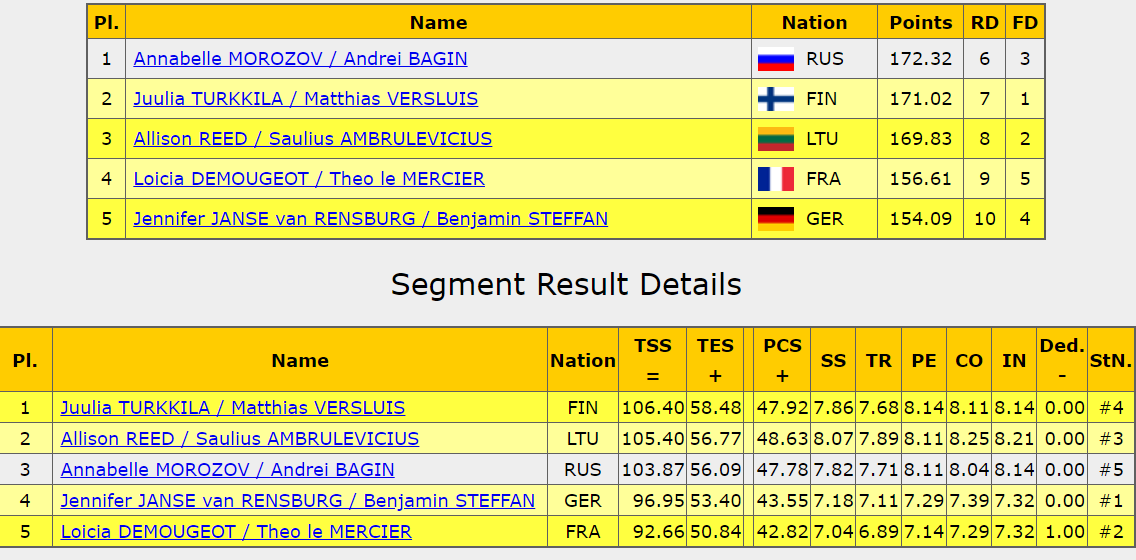This screenshot has height=560, width=1136.
Task: Click the French flag icon
Action: point(775,178)
